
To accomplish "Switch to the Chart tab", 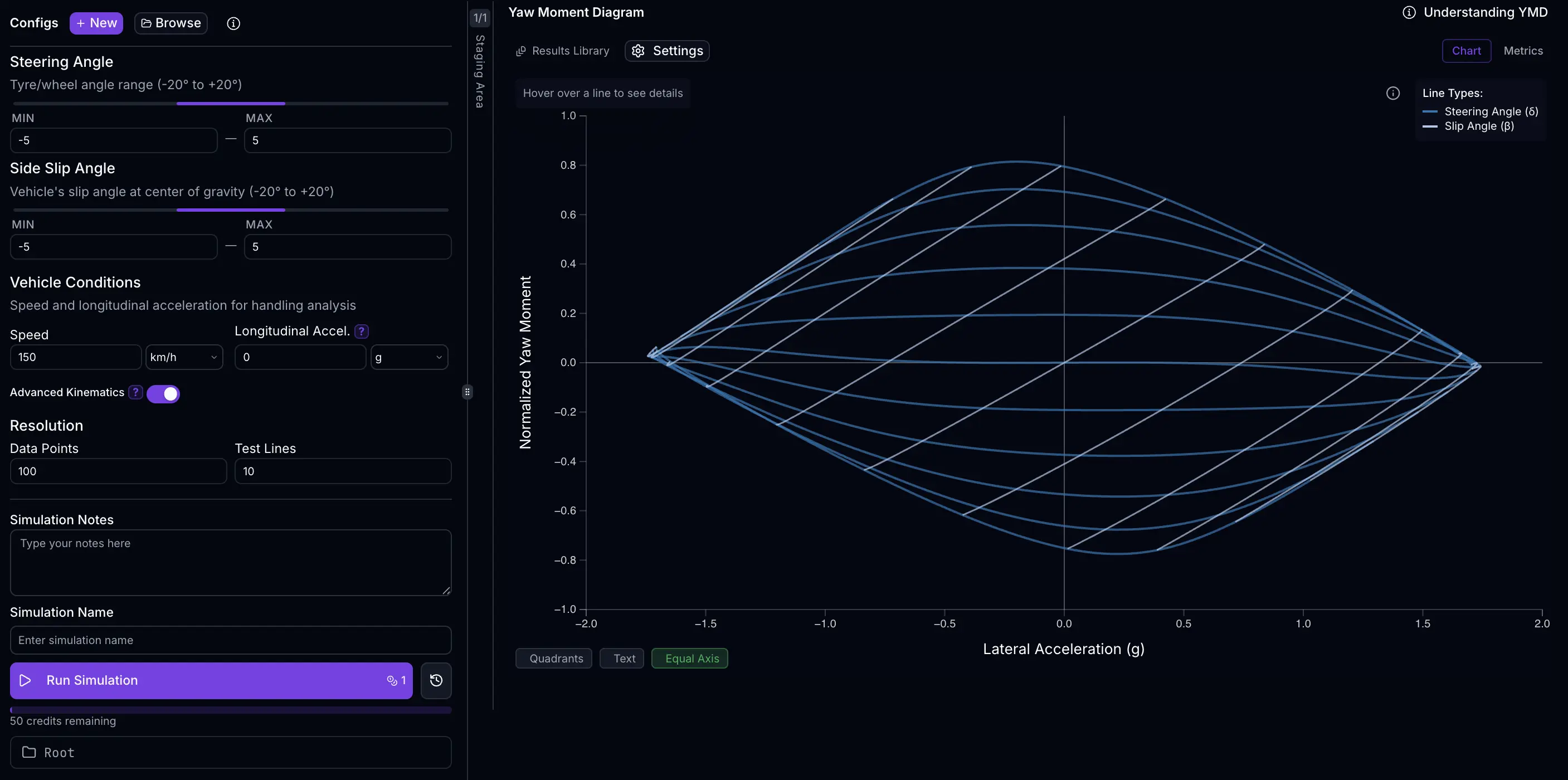I will click(x=1465, y=51).
